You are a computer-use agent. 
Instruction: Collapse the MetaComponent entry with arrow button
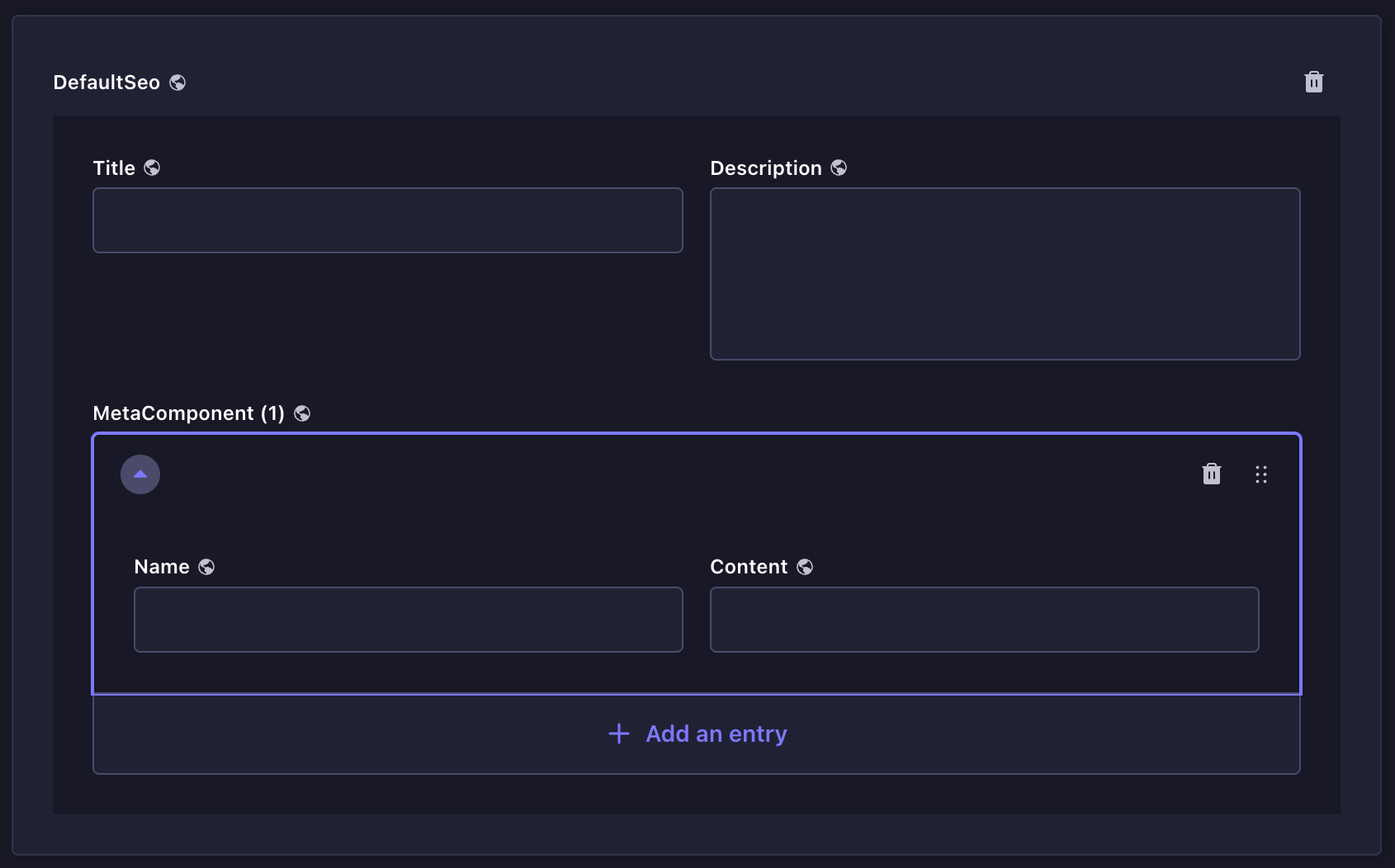(140, 474)
